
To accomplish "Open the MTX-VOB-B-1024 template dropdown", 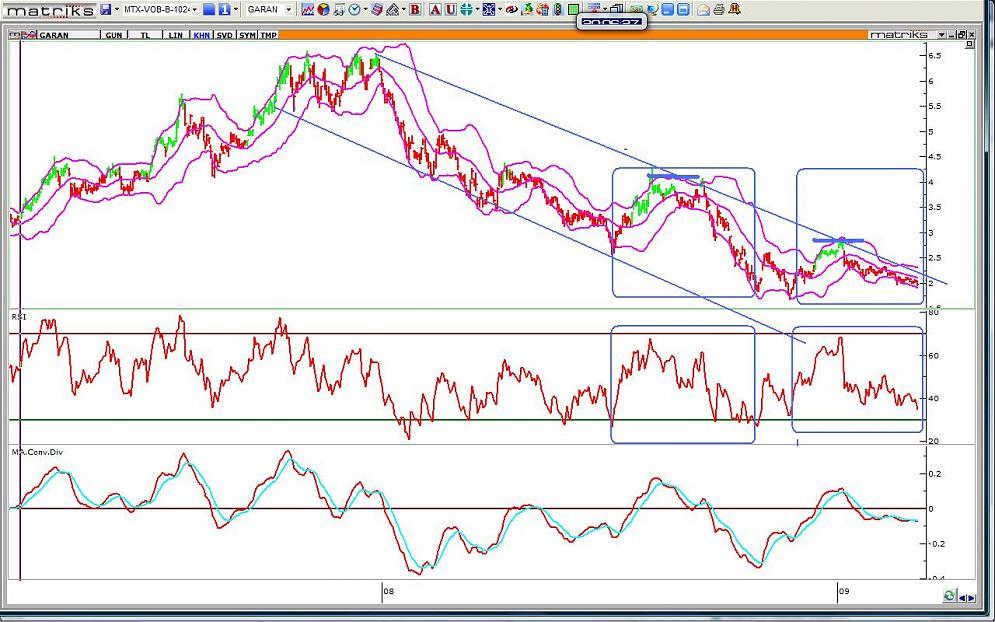I will coord(158,9).
